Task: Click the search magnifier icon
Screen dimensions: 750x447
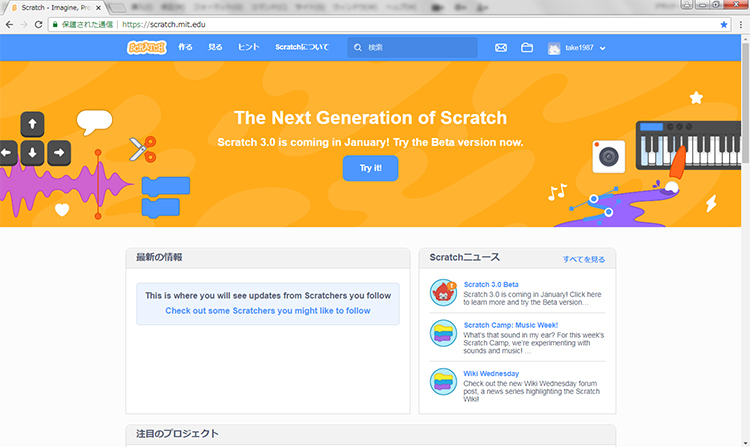Action: coord(357,47)
